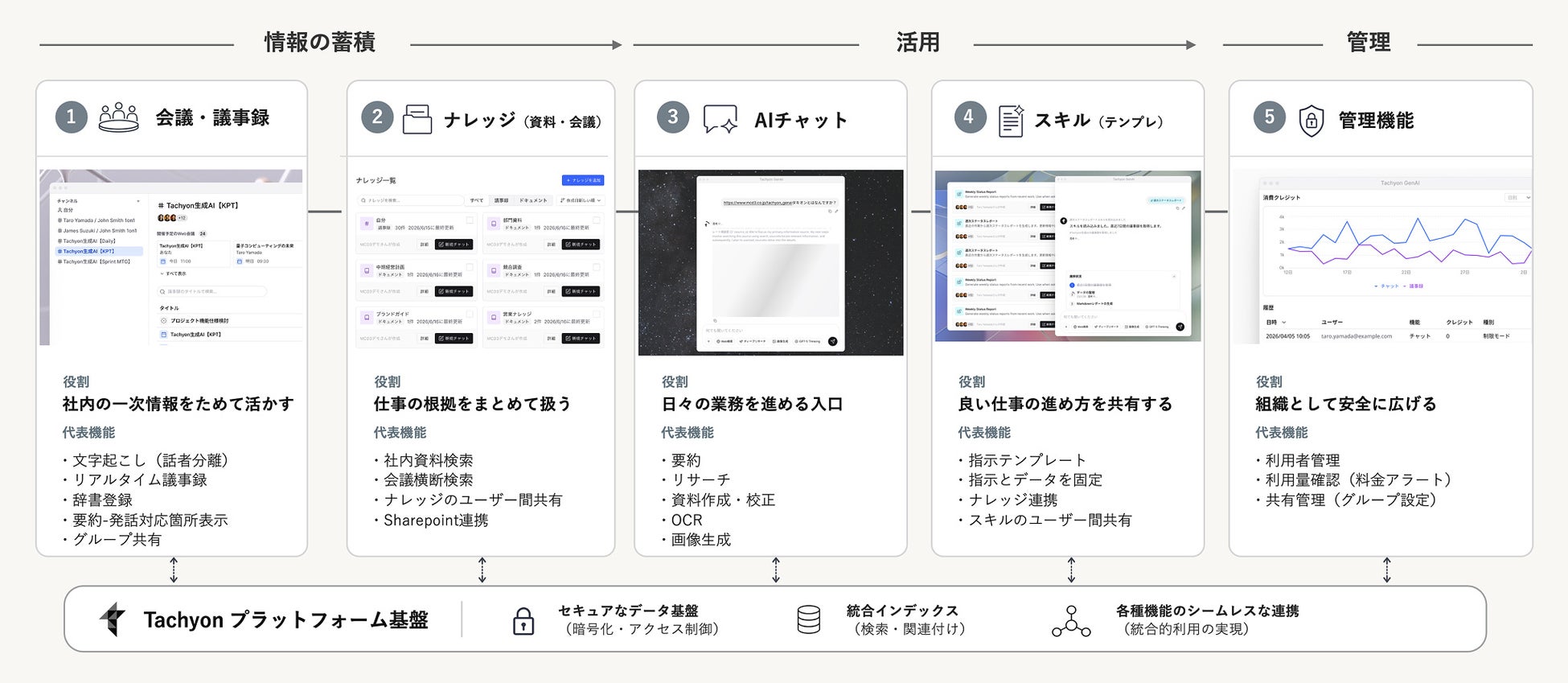Click the document icon on the ブランドガイド card
1568x683 pixels.
367,317
